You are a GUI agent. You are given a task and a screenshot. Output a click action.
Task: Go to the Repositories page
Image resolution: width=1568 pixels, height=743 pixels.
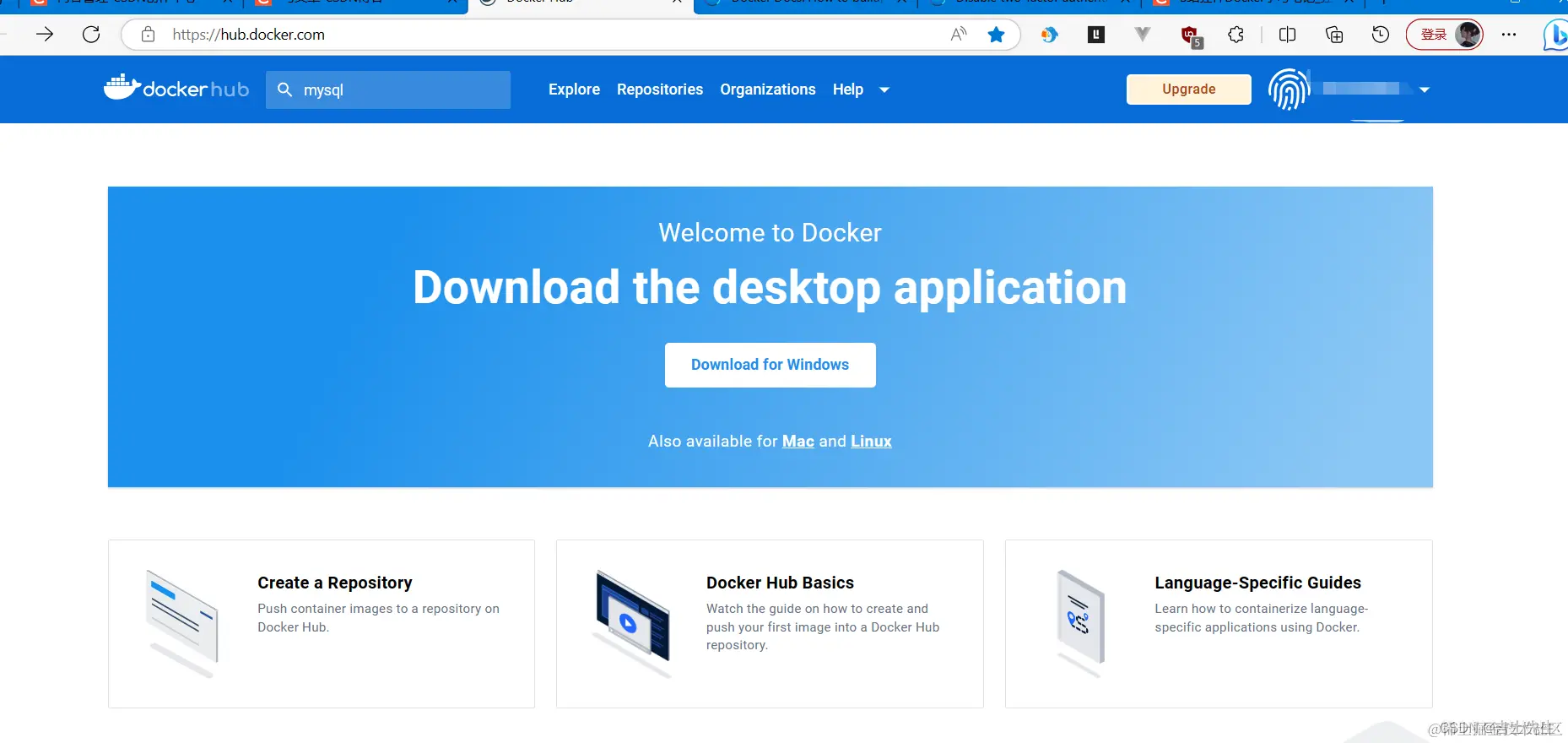[x=660, y=89]
